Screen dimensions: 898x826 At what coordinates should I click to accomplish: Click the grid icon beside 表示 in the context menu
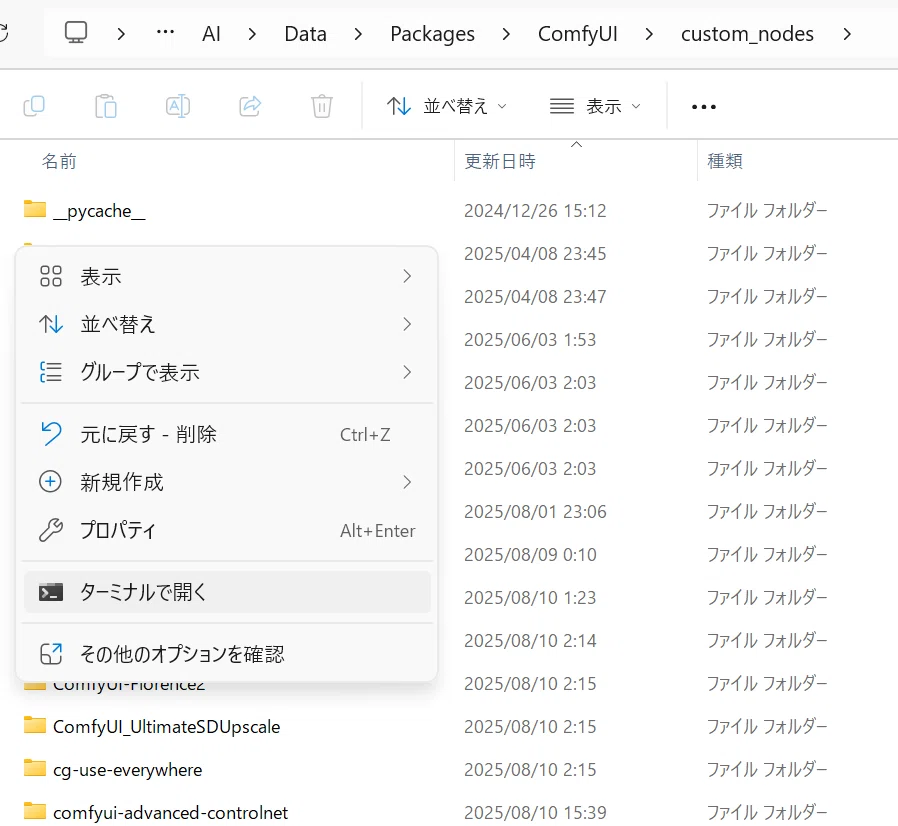coord(51,276)
